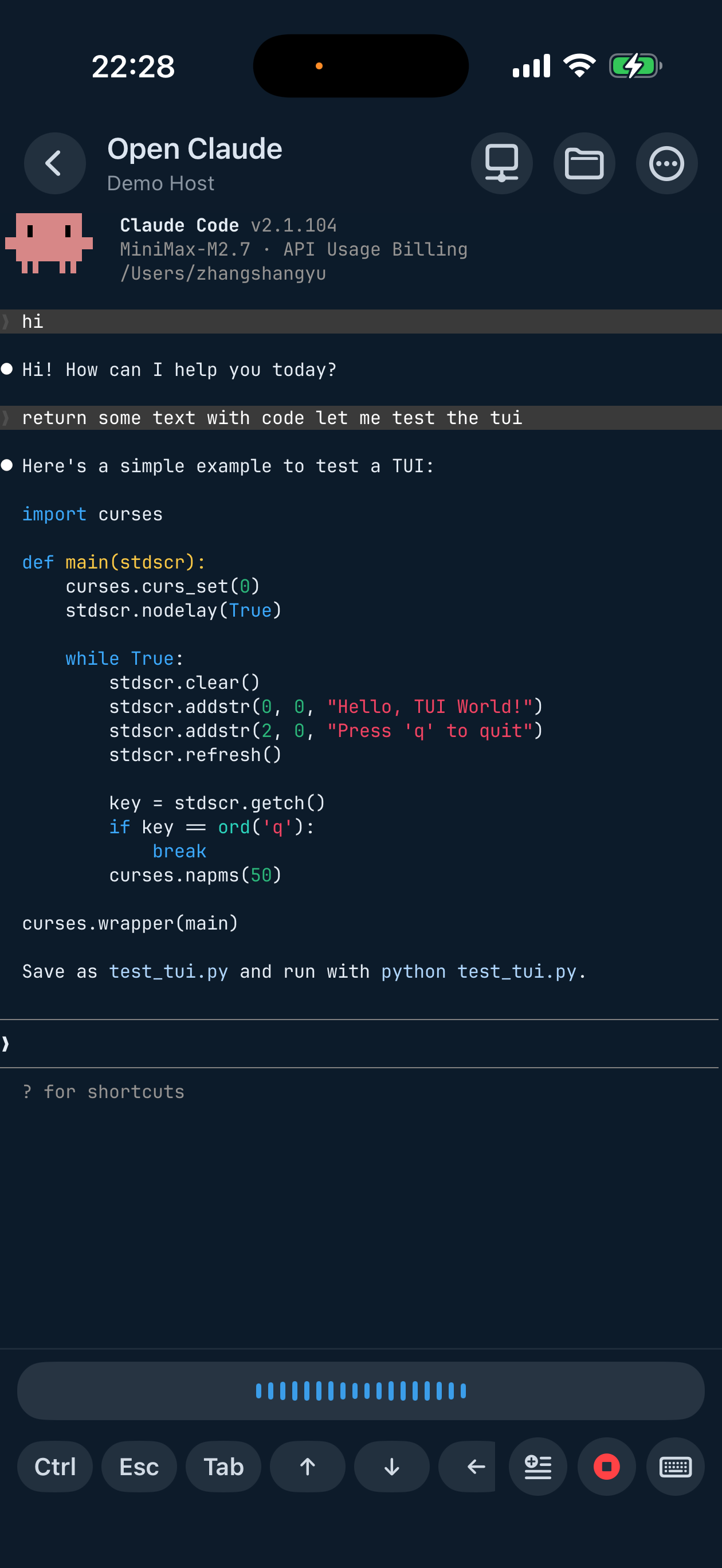Click the "Open Claude" title
Image resolution: width=722 pixels, height=1568 pixels.
(195, 148)
